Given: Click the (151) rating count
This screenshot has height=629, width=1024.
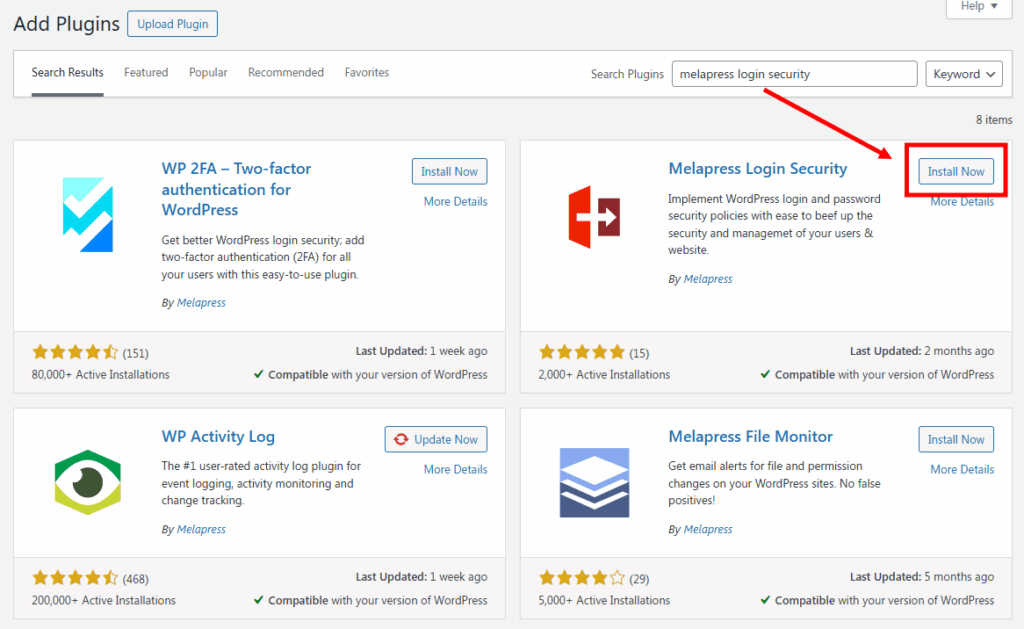Looking at the screenshot, I should click(x=136, y=353).
